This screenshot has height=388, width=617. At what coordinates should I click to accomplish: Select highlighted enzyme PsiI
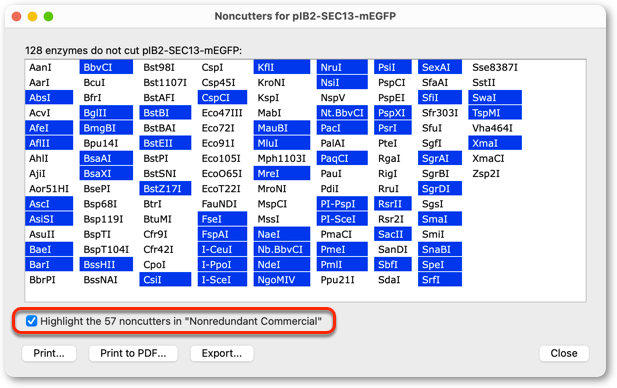pyautogui.click(x=393, y=67)
